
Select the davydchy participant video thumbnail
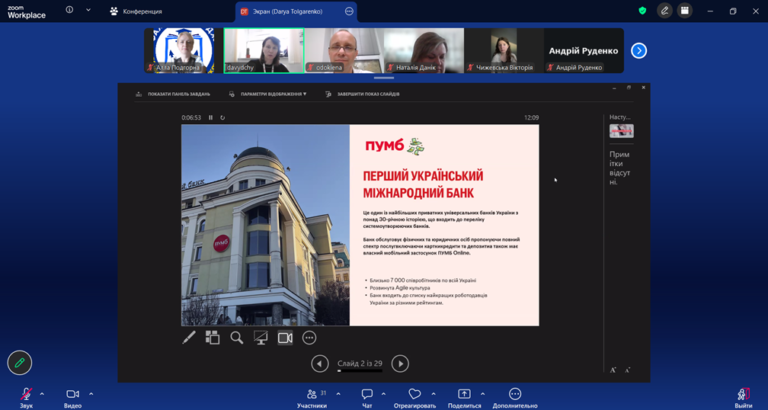pos(264,50)
